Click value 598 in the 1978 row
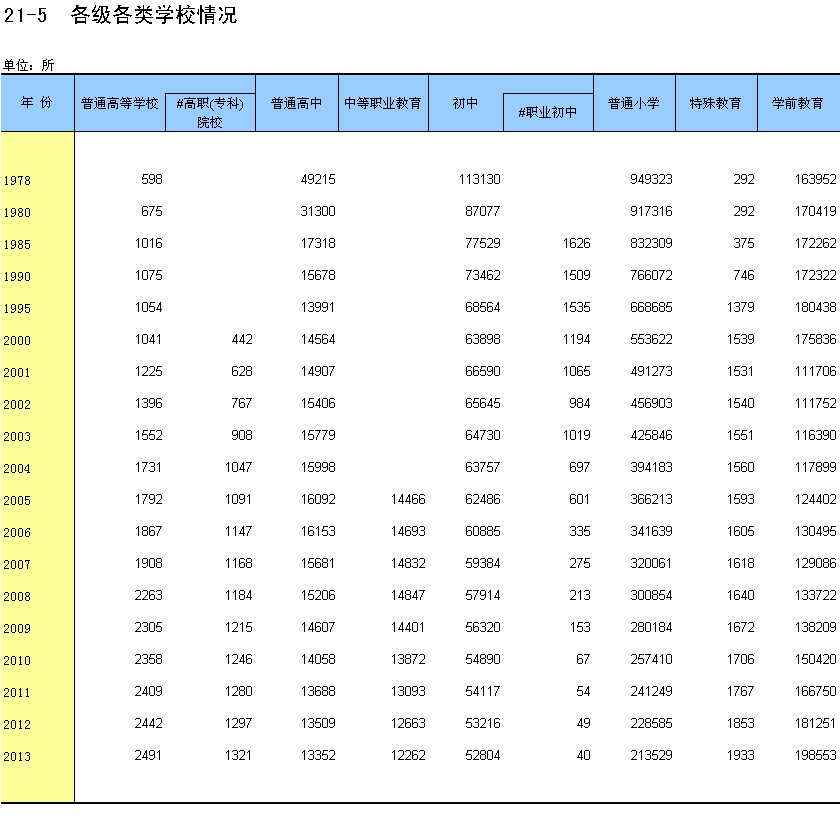Viewport: 840px width, 836px height. point(152,179)
